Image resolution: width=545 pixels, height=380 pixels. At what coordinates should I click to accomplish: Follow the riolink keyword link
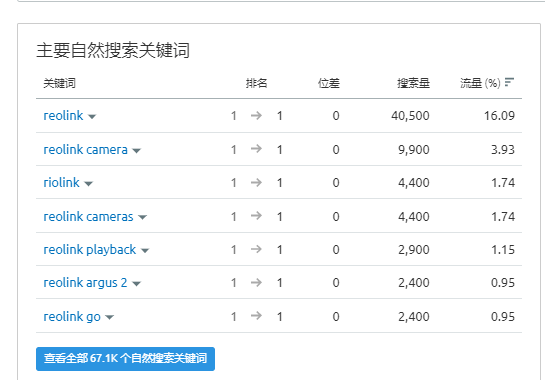click(62, 183)
